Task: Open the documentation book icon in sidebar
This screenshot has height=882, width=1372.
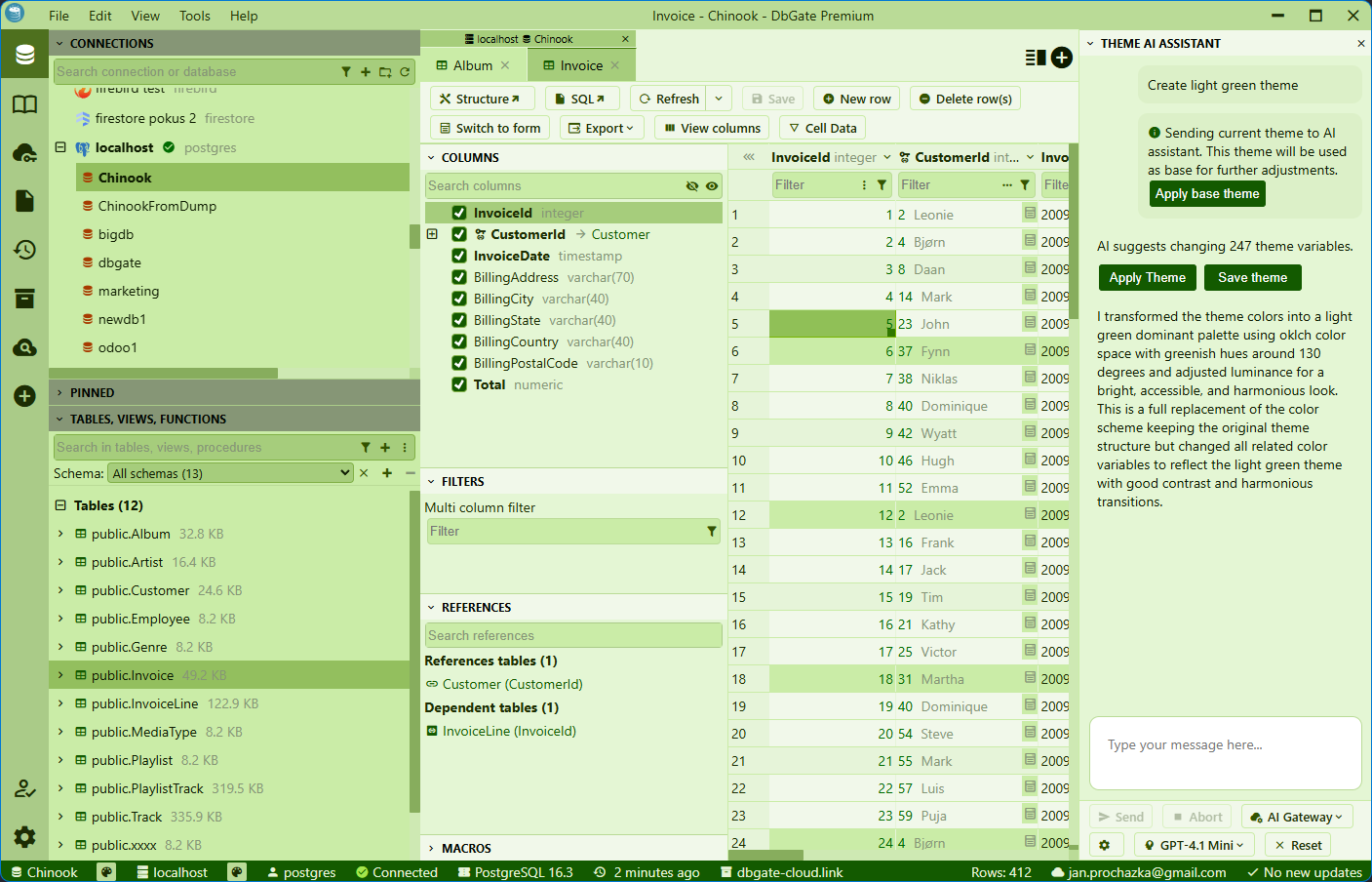Action: point(24,104)
